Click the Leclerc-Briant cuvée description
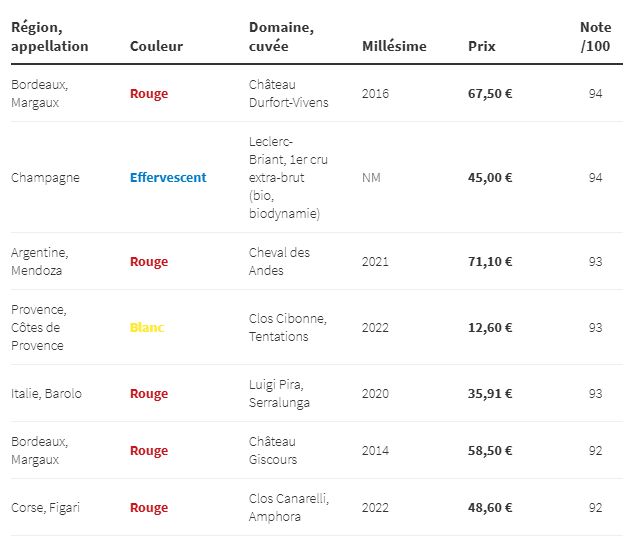The width and height of the screenshot is (623, 536). [288, 178]
